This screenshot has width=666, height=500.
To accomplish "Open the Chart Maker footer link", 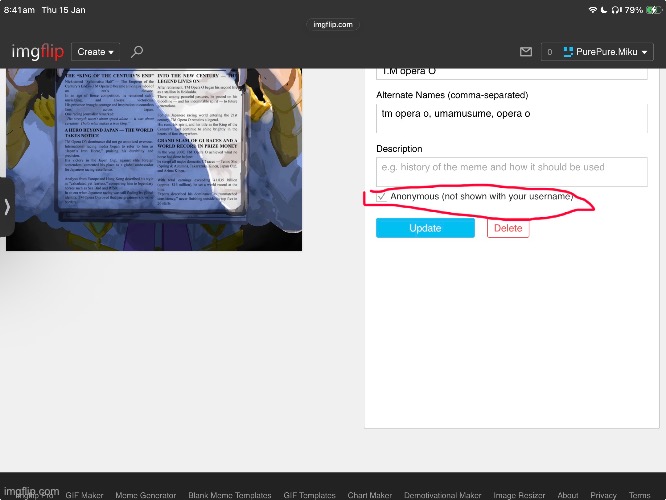I will (369, 495).
